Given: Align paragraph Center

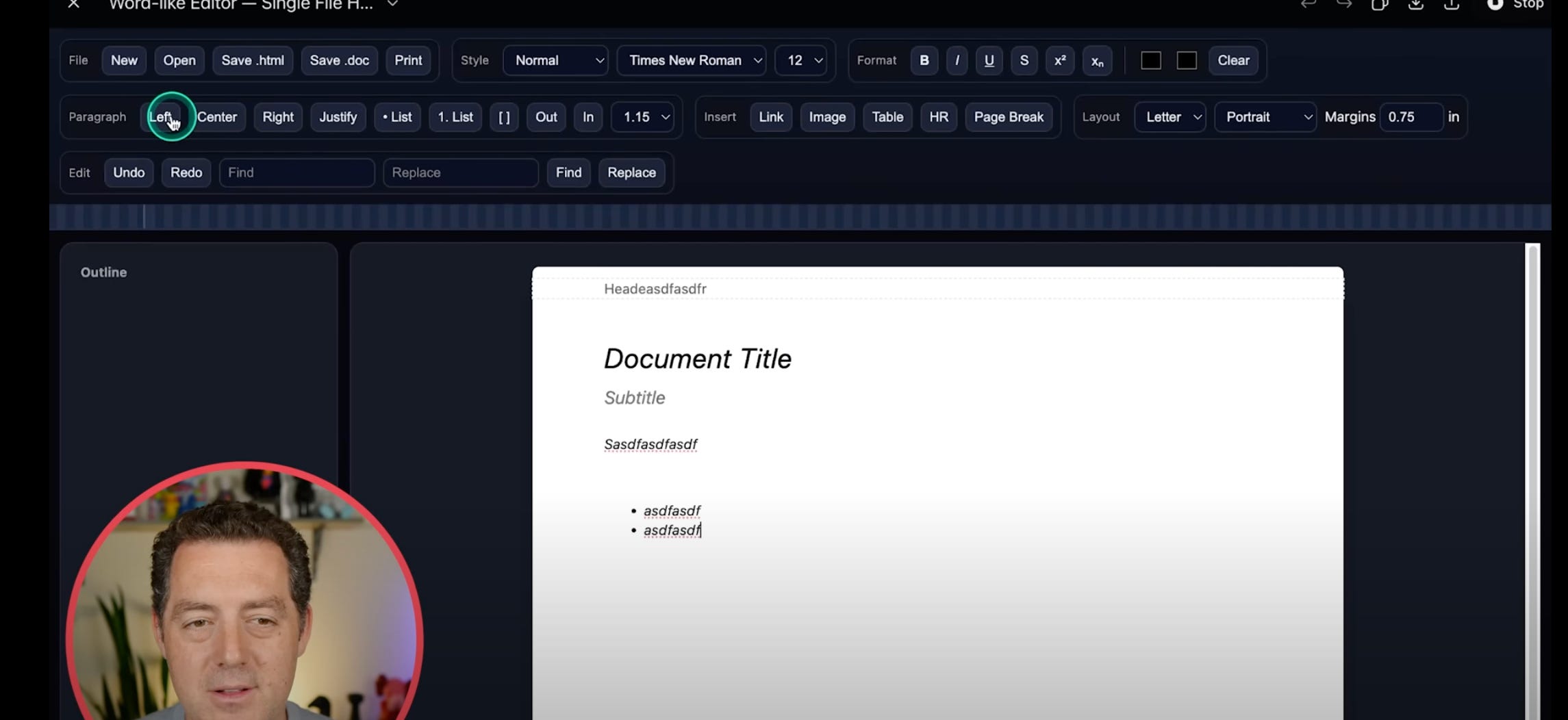Looking at the screenshot, I should click(x=217, y=117).
